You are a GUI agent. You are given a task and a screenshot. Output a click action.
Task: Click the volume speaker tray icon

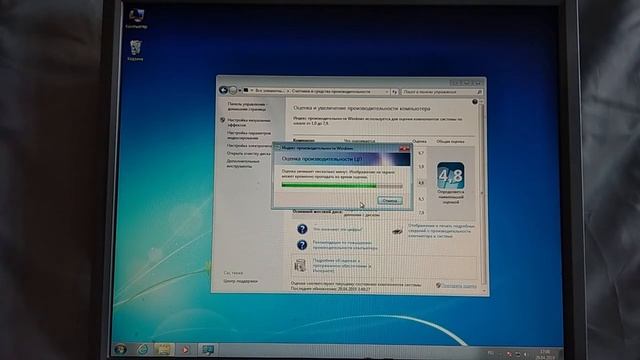(x=525, y=355)
